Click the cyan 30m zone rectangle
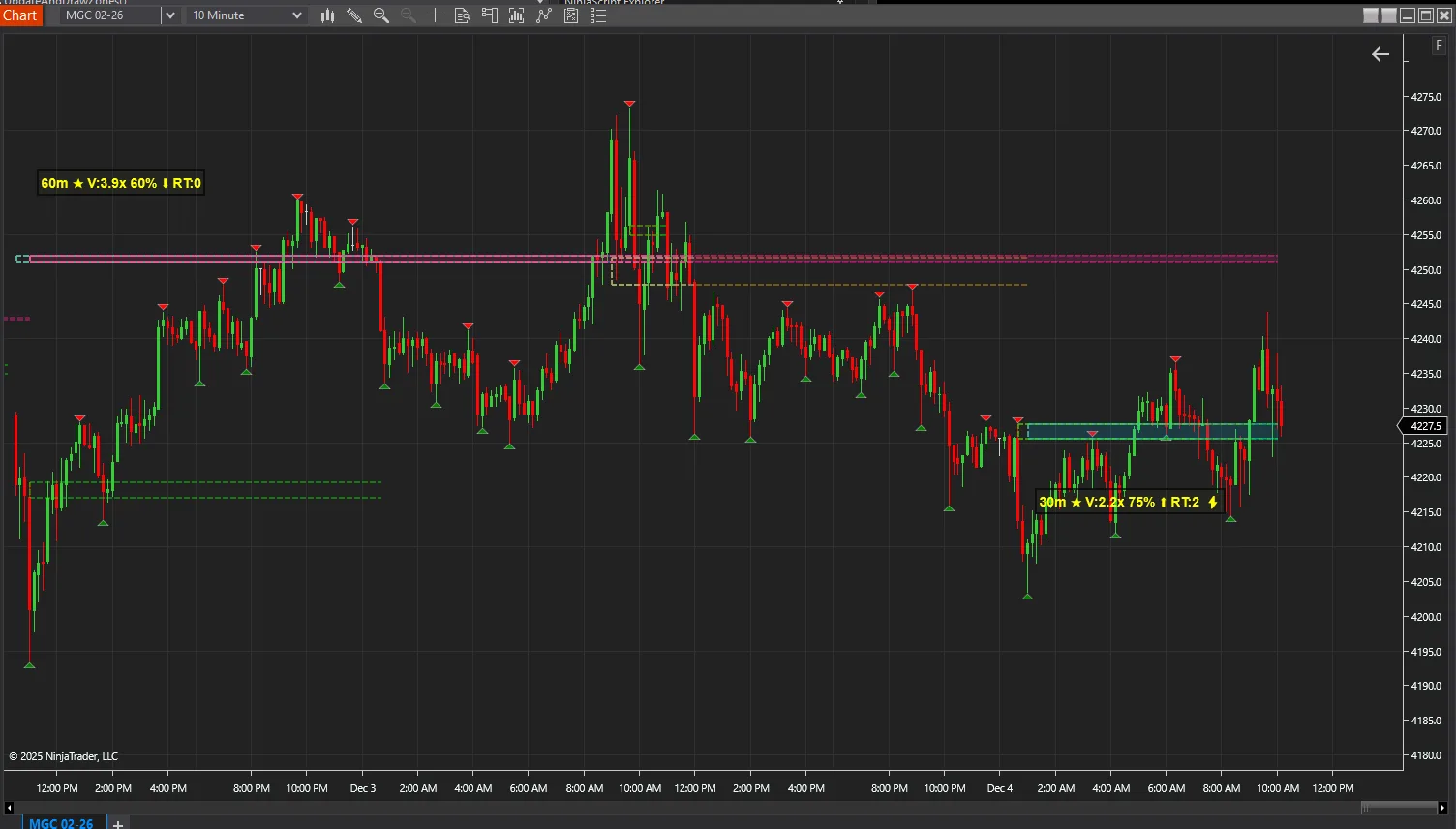 coord(1152,432)
